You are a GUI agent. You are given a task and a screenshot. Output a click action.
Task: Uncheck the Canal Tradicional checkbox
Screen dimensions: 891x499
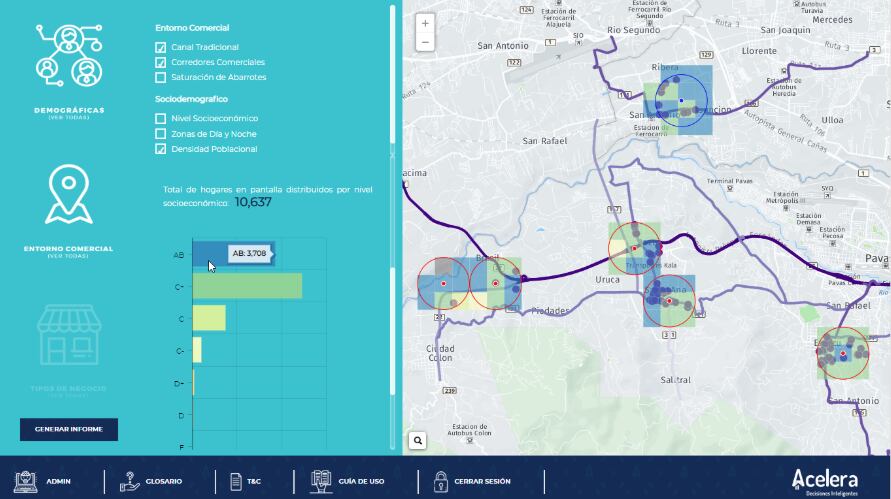(161, 47)
